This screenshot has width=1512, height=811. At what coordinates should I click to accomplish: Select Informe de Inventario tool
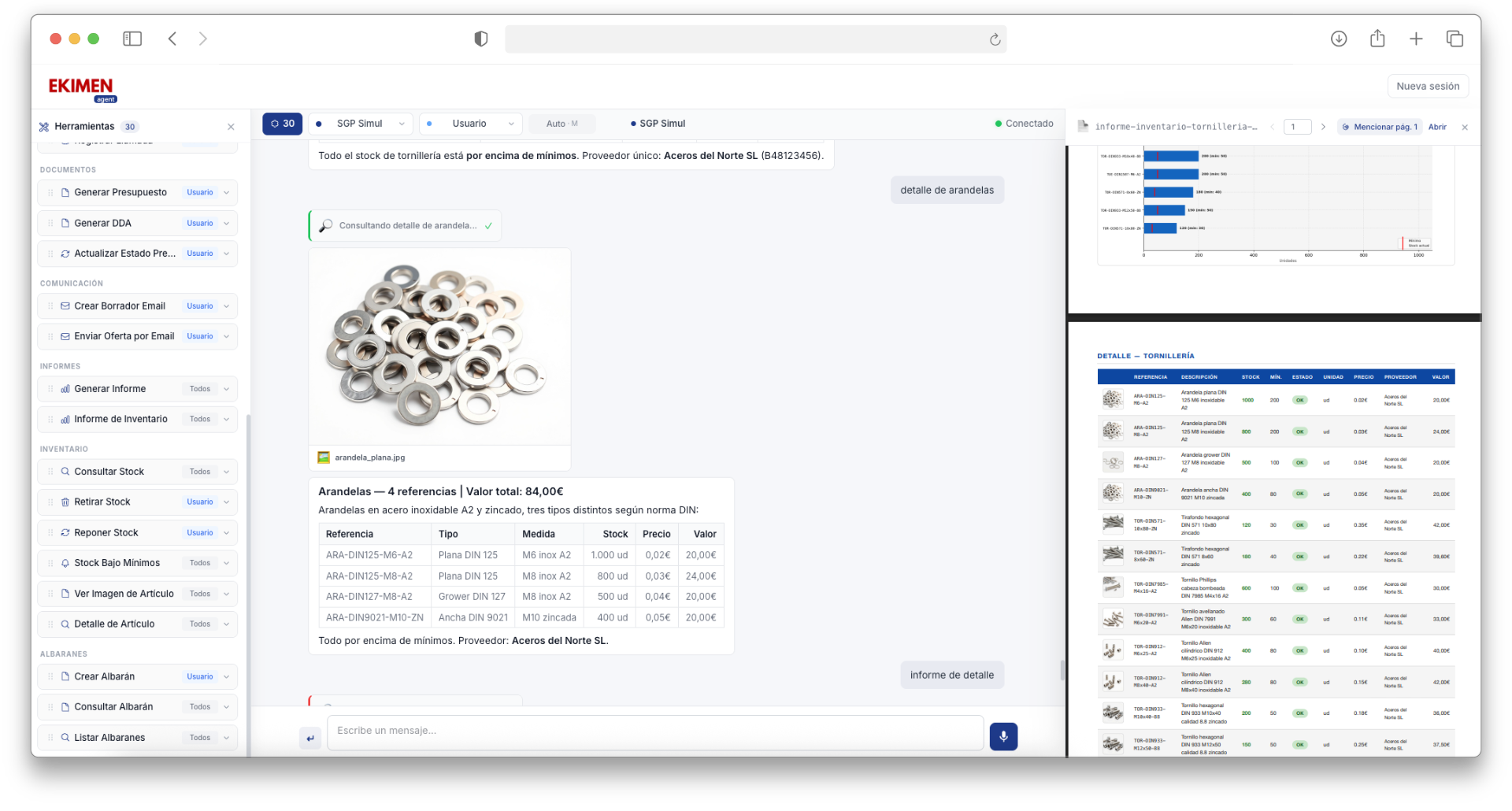pyautogui.click(x=120, y=419)
